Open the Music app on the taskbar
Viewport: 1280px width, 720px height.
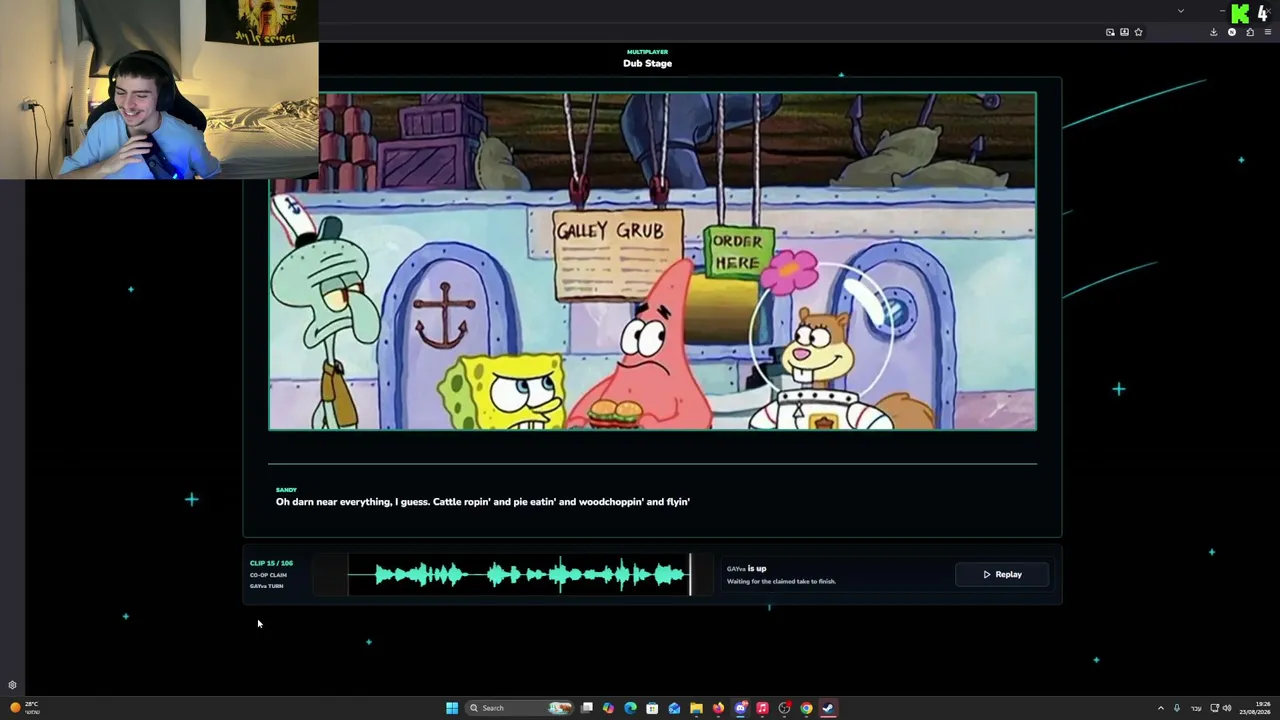[762, 708]
